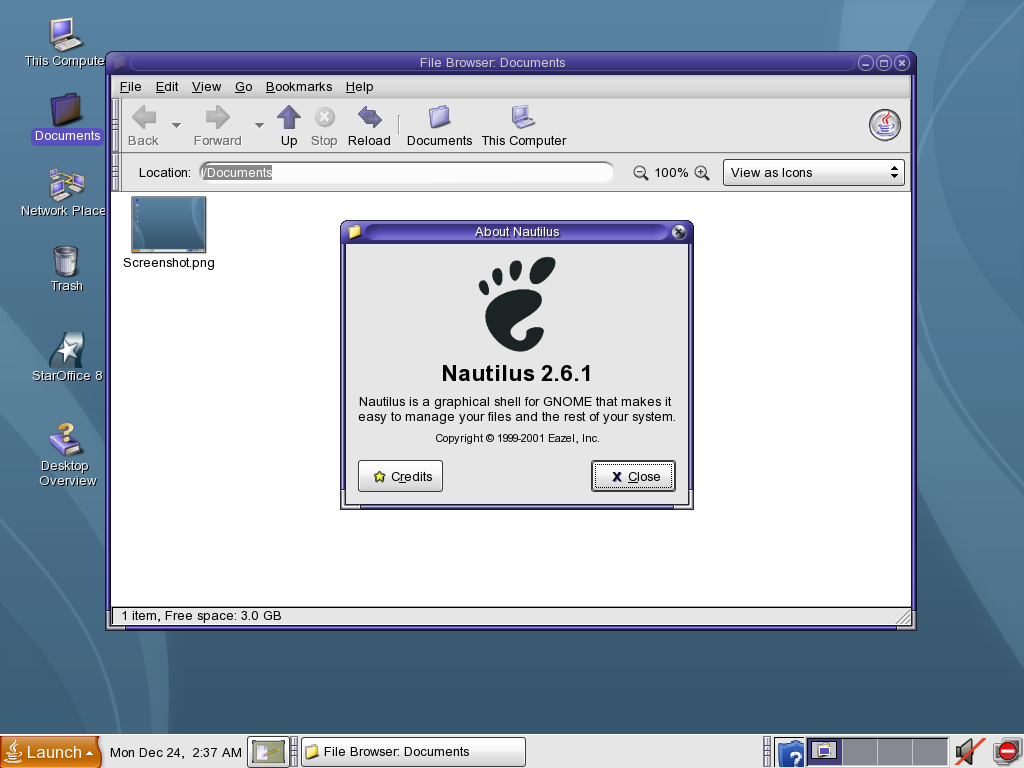Click the Stop toolbar icon
Viewport: 1024px width, 768px height.
[324, 126]
